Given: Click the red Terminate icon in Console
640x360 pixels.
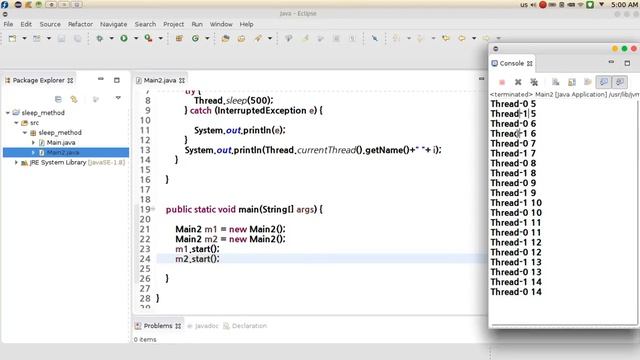Looking at the screenshot, I should (502, 82).
